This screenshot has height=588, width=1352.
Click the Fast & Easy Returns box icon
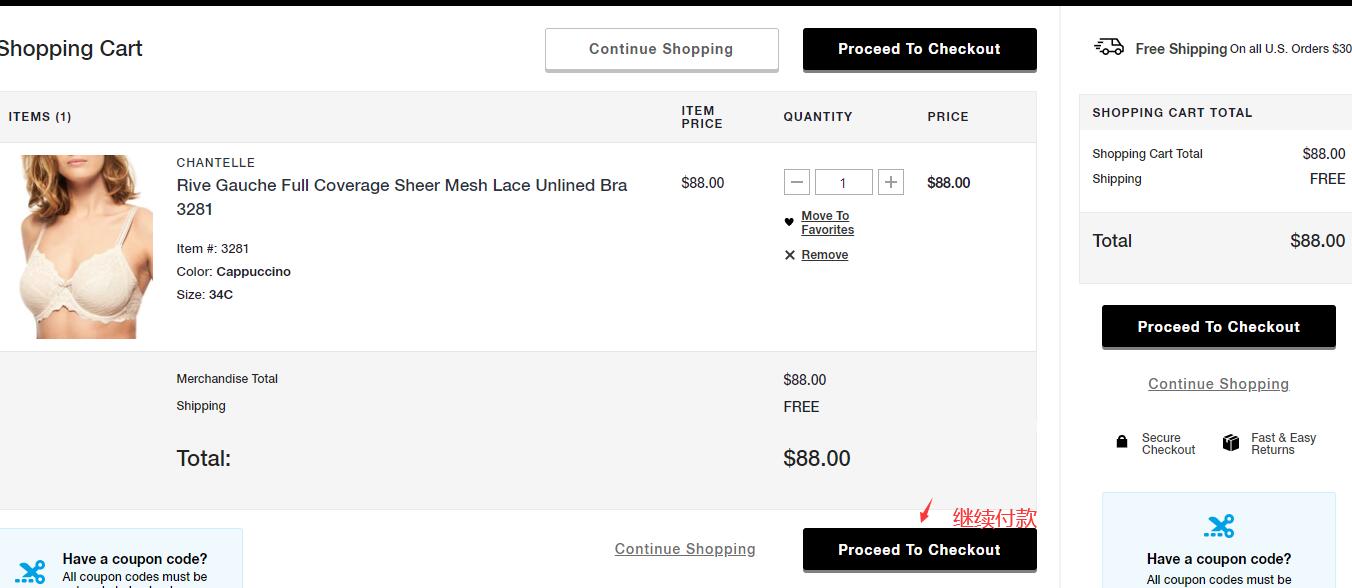coord(1231,443)
